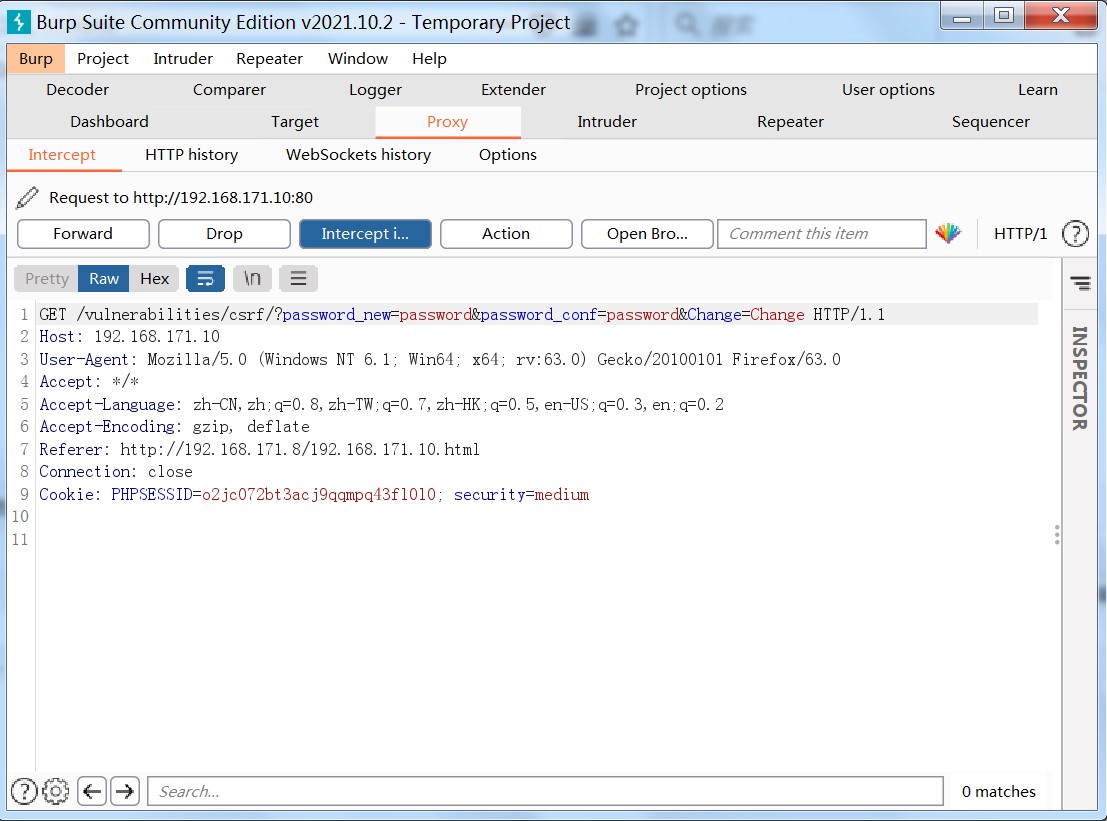Switch message view to Raw
The image size is (1107, 821).
coord(104,279)
